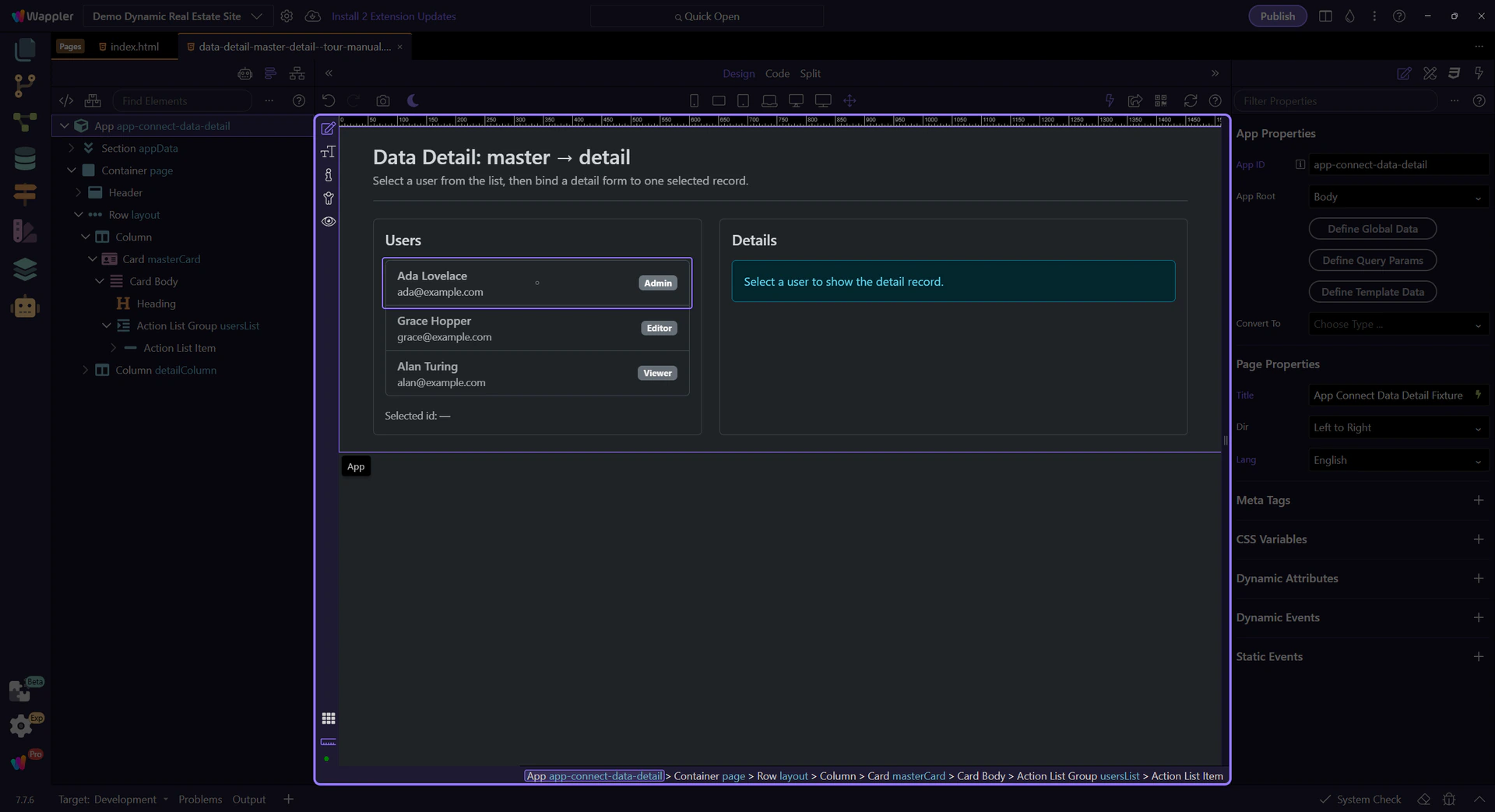
Task: Click the refresh design view icon
Action: (1190, 101)
